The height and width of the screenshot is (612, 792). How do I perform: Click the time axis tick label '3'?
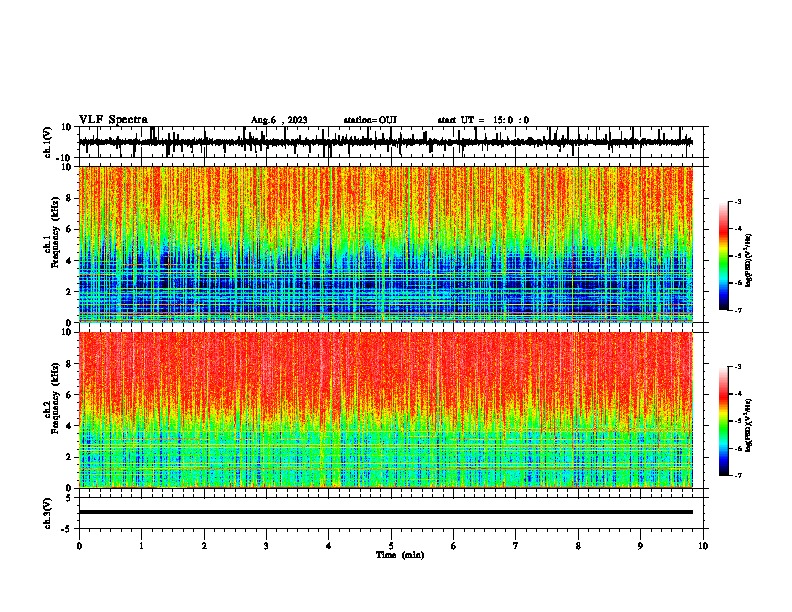click(266, 546)
